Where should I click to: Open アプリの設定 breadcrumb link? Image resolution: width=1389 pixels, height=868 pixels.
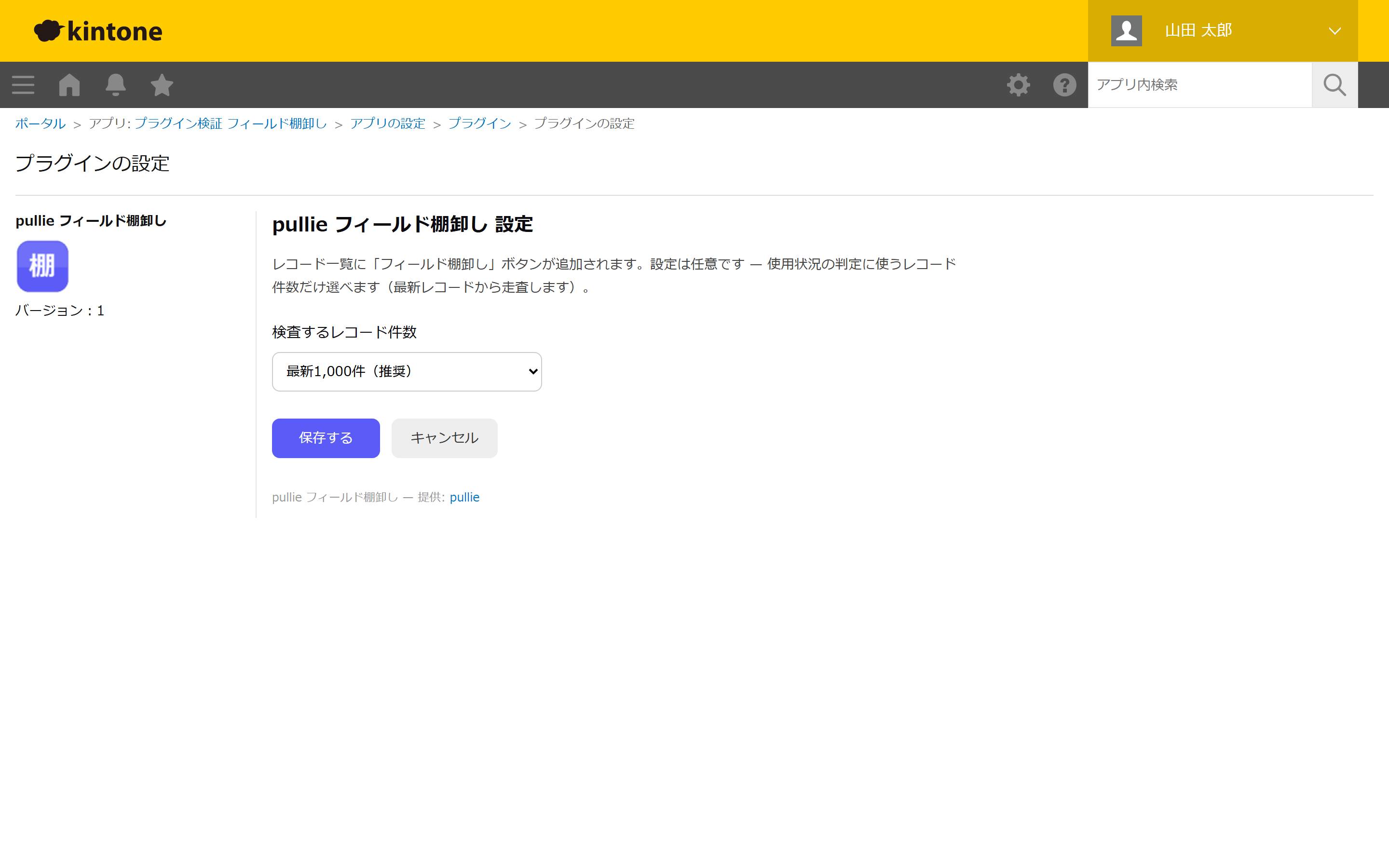(x=387, y=123)
